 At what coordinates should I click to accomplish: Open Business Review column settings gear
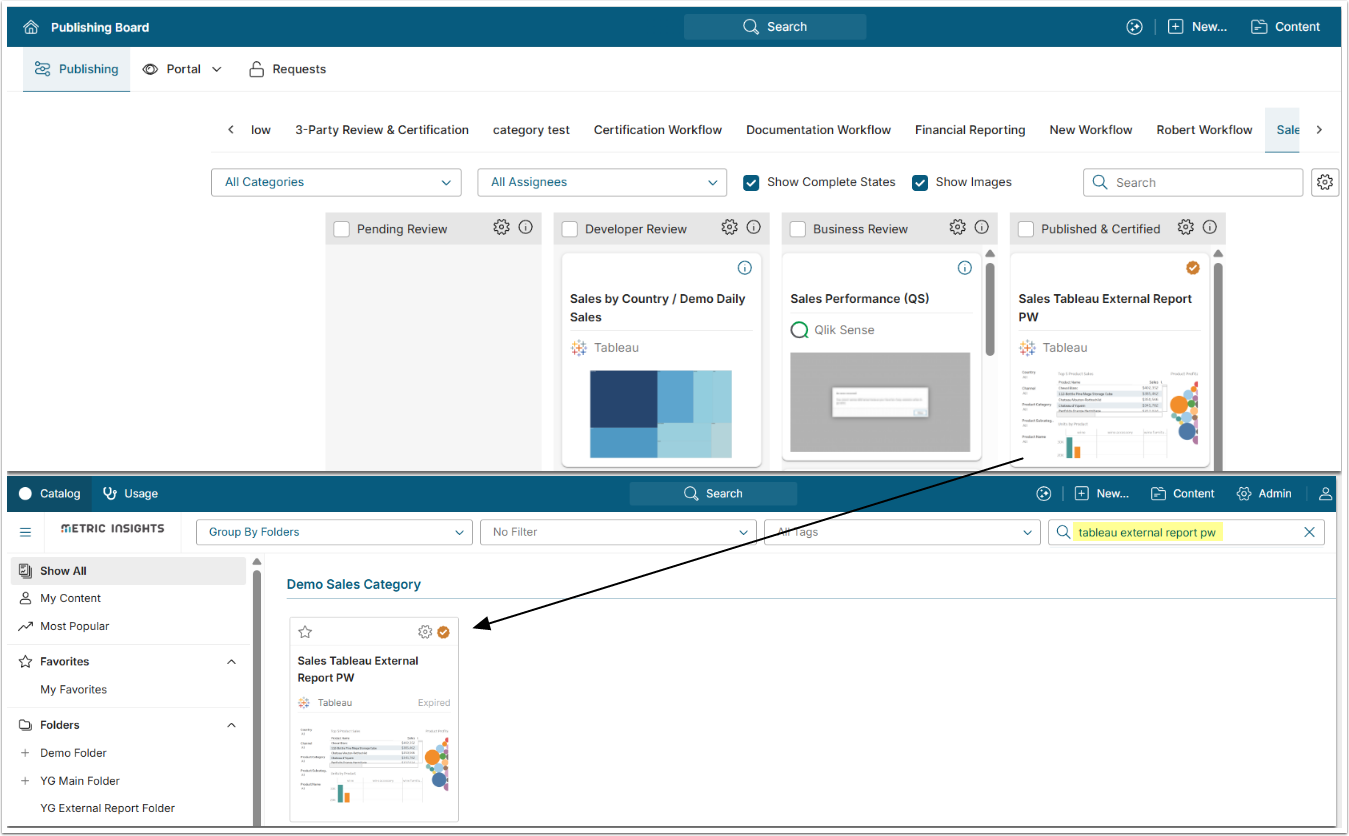pyautogui.click(x=957, y=227)
